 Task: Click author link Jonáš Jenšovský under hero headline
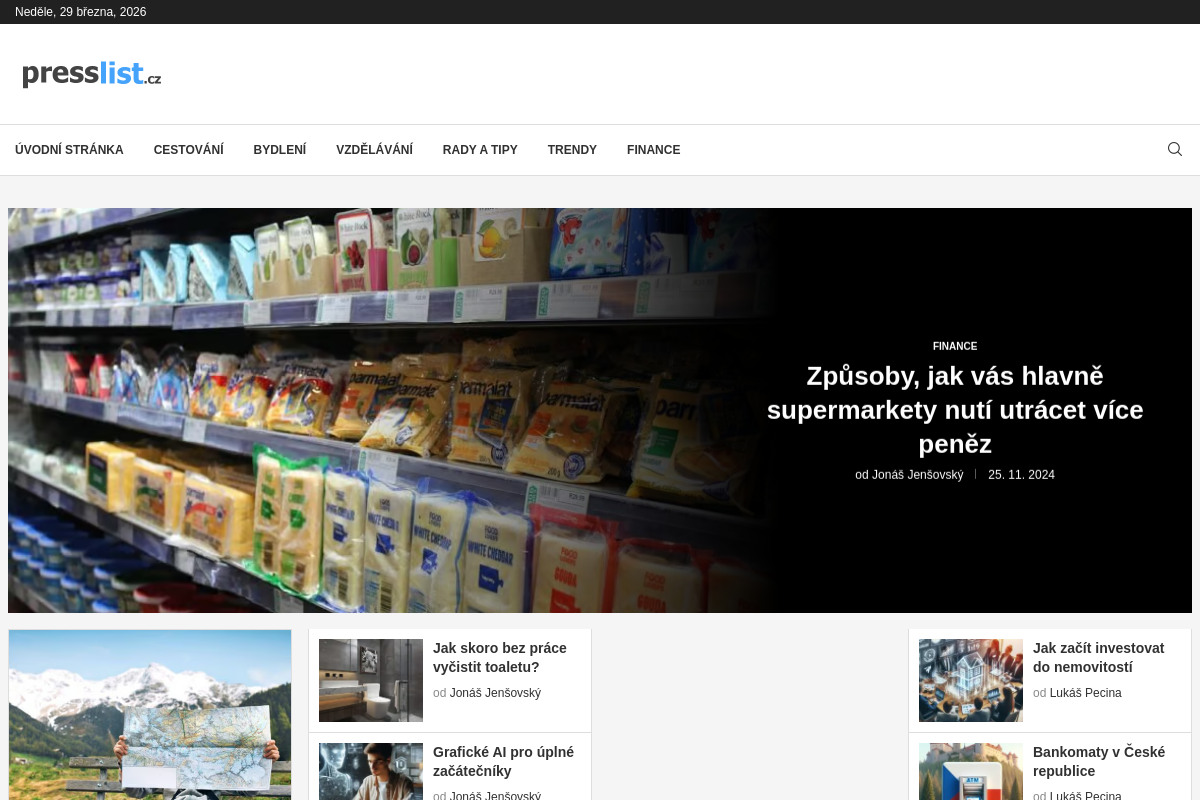point(917,474)
